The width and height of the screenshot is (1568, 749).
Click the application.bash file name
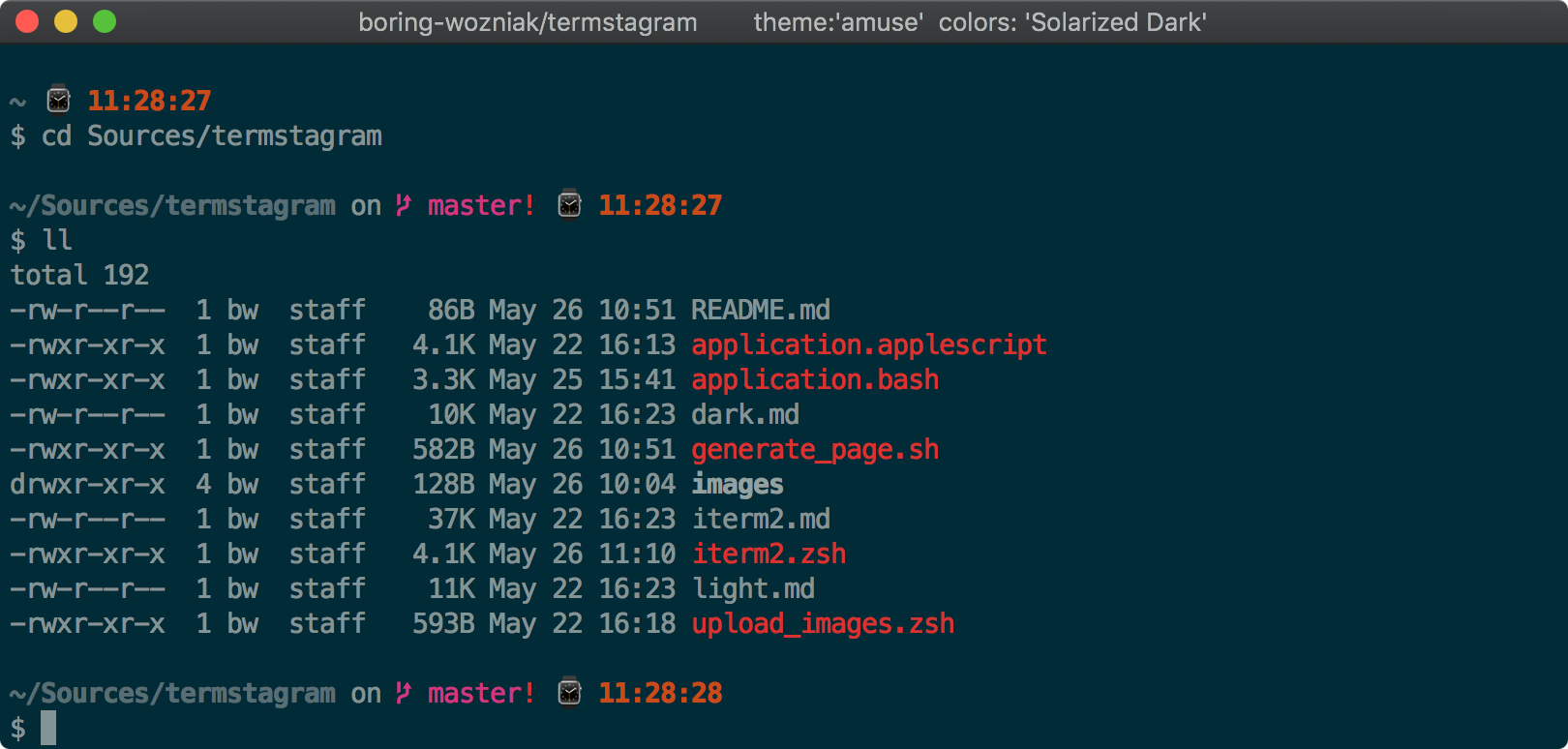(814, 379)
